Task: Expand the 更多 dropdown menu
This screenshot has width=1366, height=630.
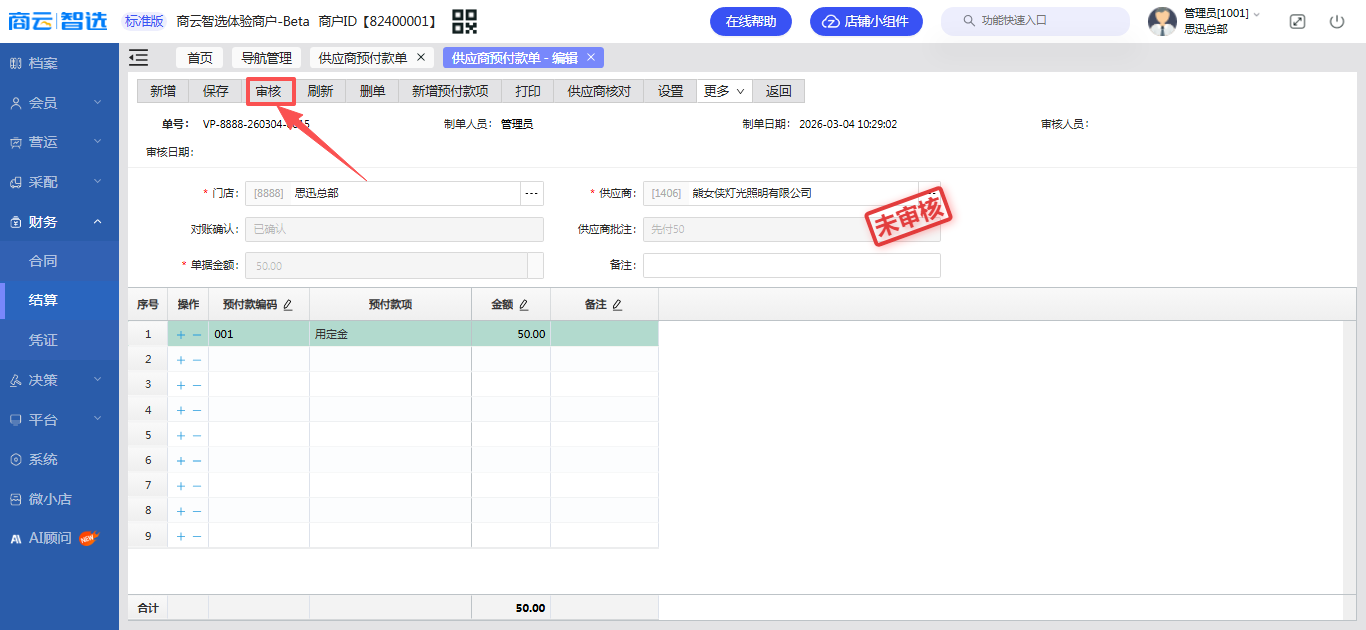Action: 725,91
